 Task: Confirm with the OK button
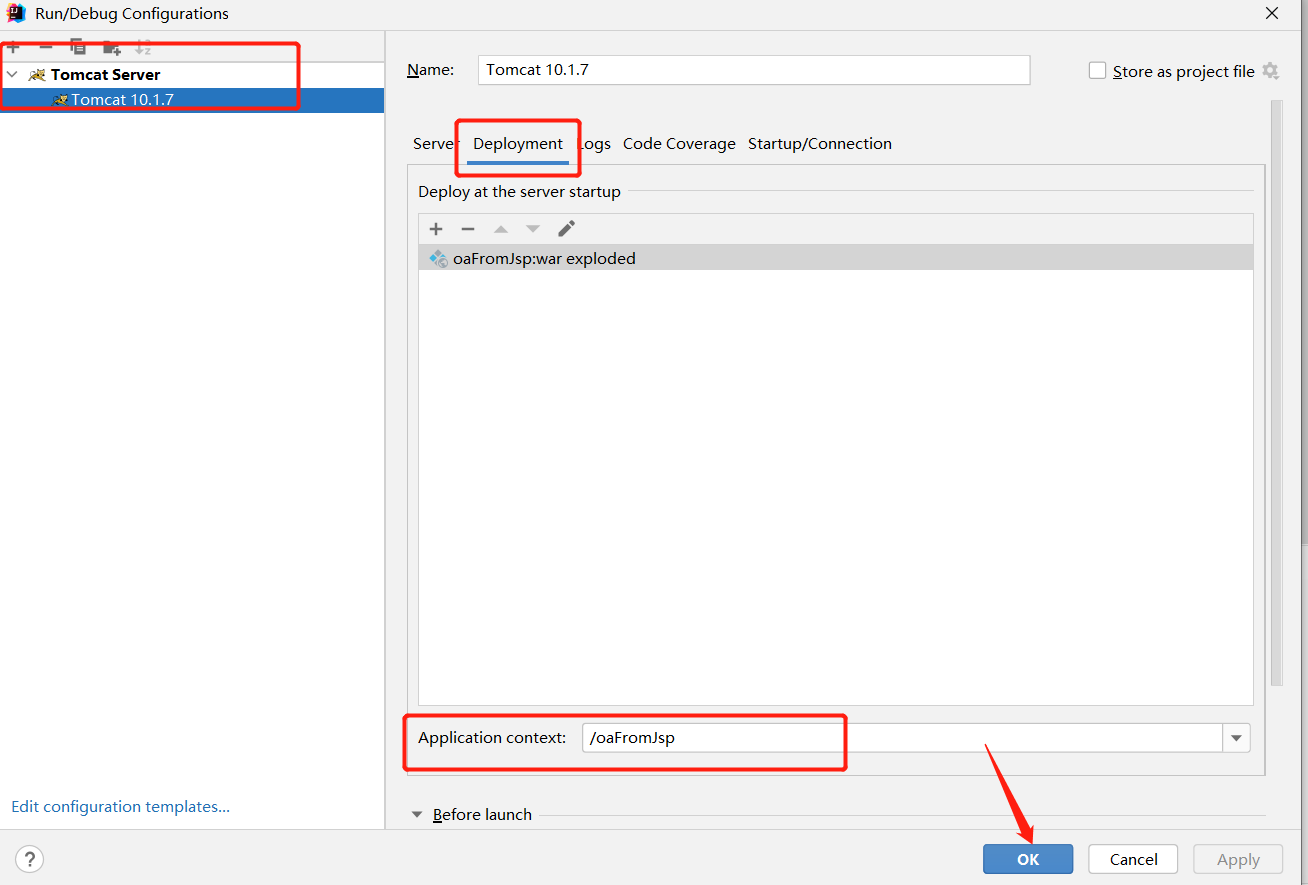click(x=1028, y=859)
